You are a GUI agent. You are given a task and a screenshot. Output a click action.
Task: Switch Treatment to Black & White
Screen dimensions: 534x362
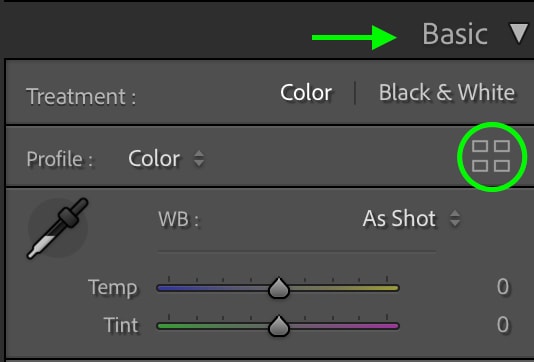(447, 93)
